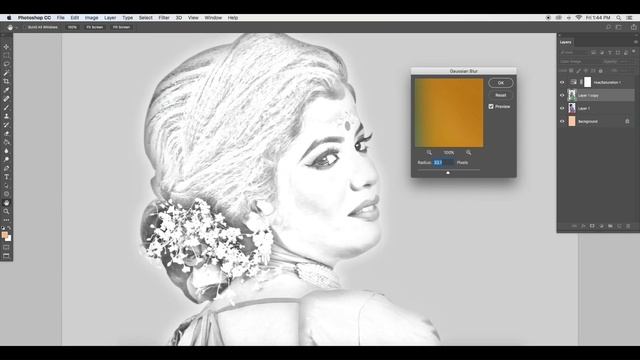Select the Magic Wand tool
The height and width of the screenshot is (360, 640).
pyautogui.click(x=6, y=73)
